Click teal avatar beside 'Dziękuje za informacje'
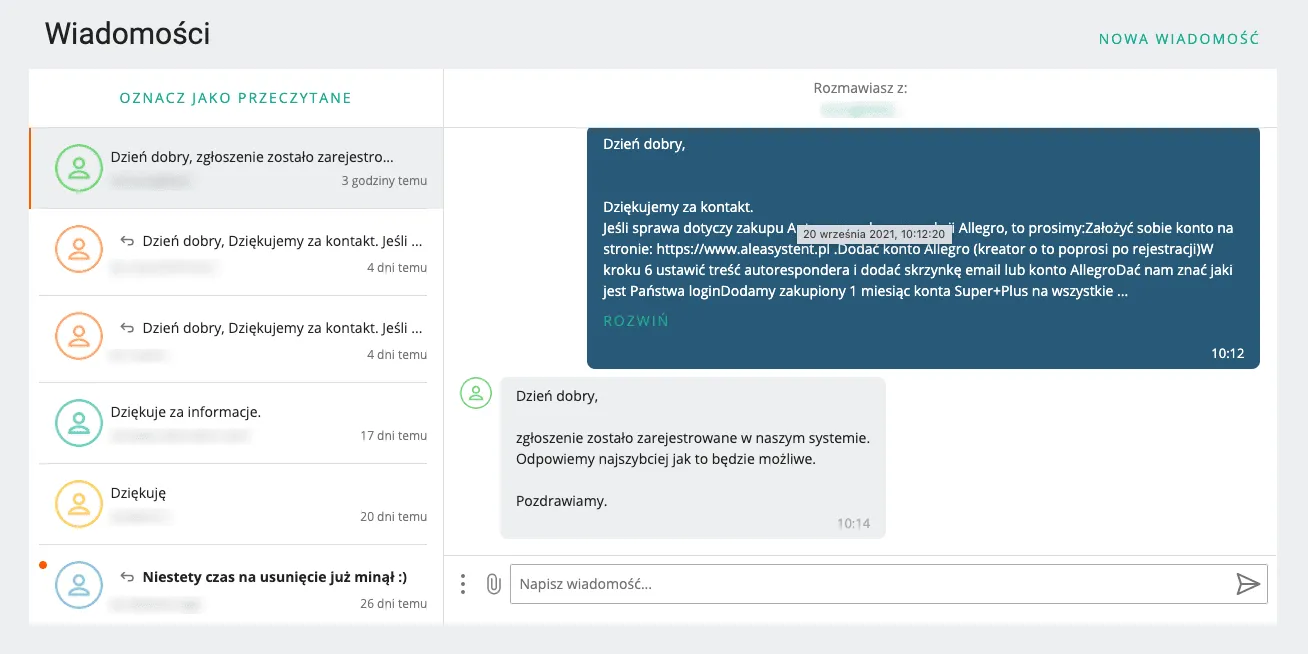Viewport: 1308px width, 654px height. point(79,423)
